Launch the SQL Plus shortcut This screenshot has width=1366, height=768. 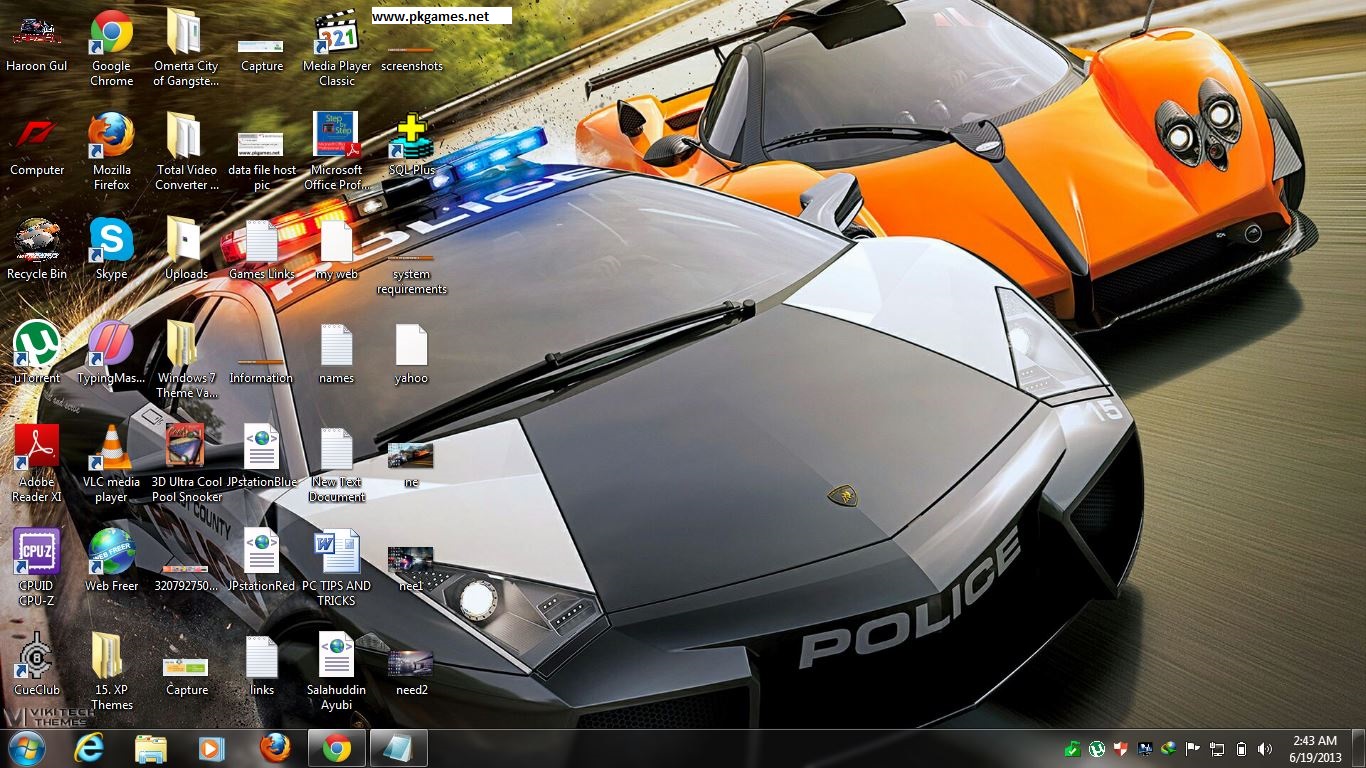click(x=412, y=146)
